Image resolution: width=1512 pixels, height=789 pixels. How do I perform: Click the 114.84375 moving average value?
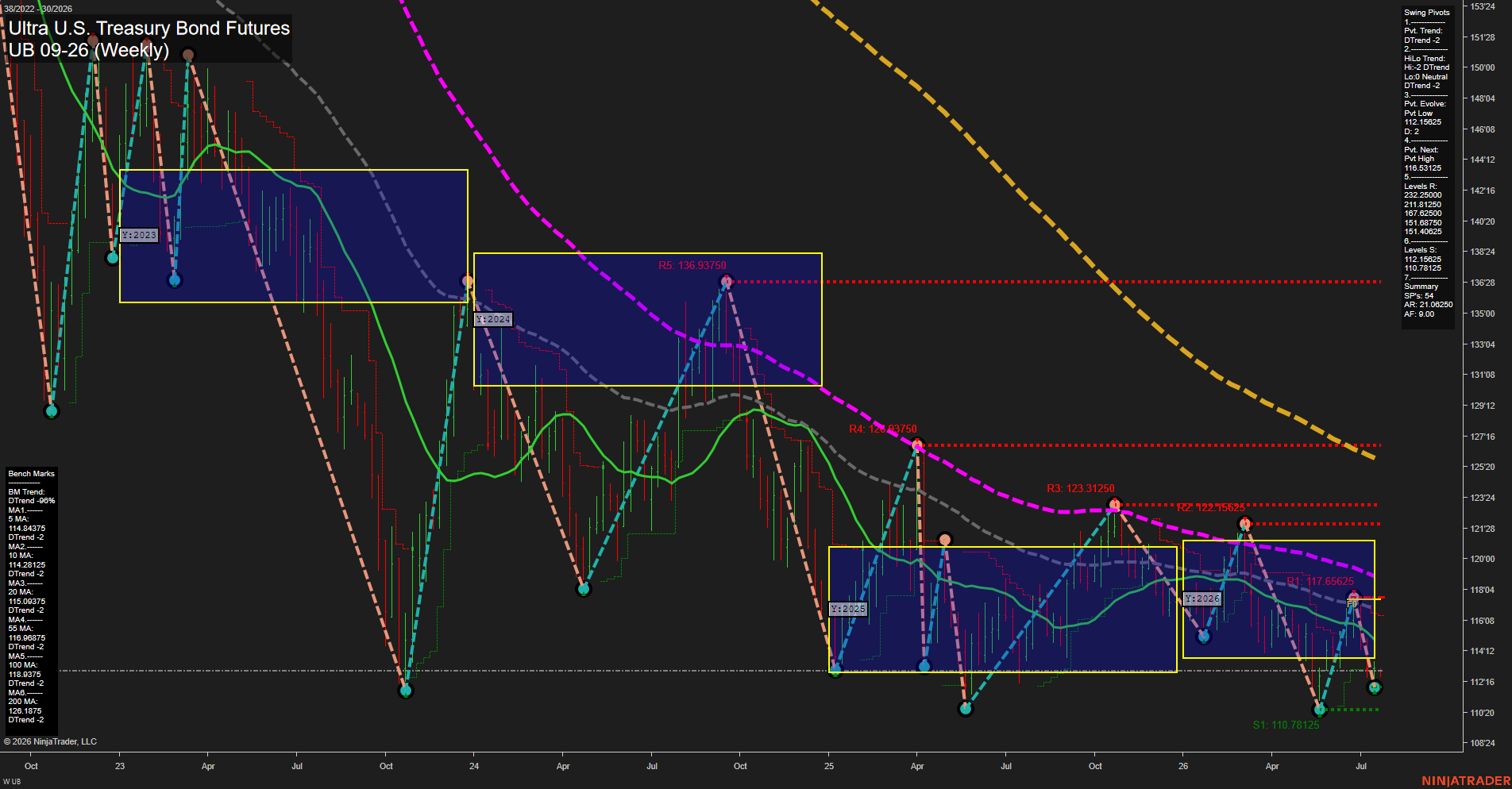(26, 529)
